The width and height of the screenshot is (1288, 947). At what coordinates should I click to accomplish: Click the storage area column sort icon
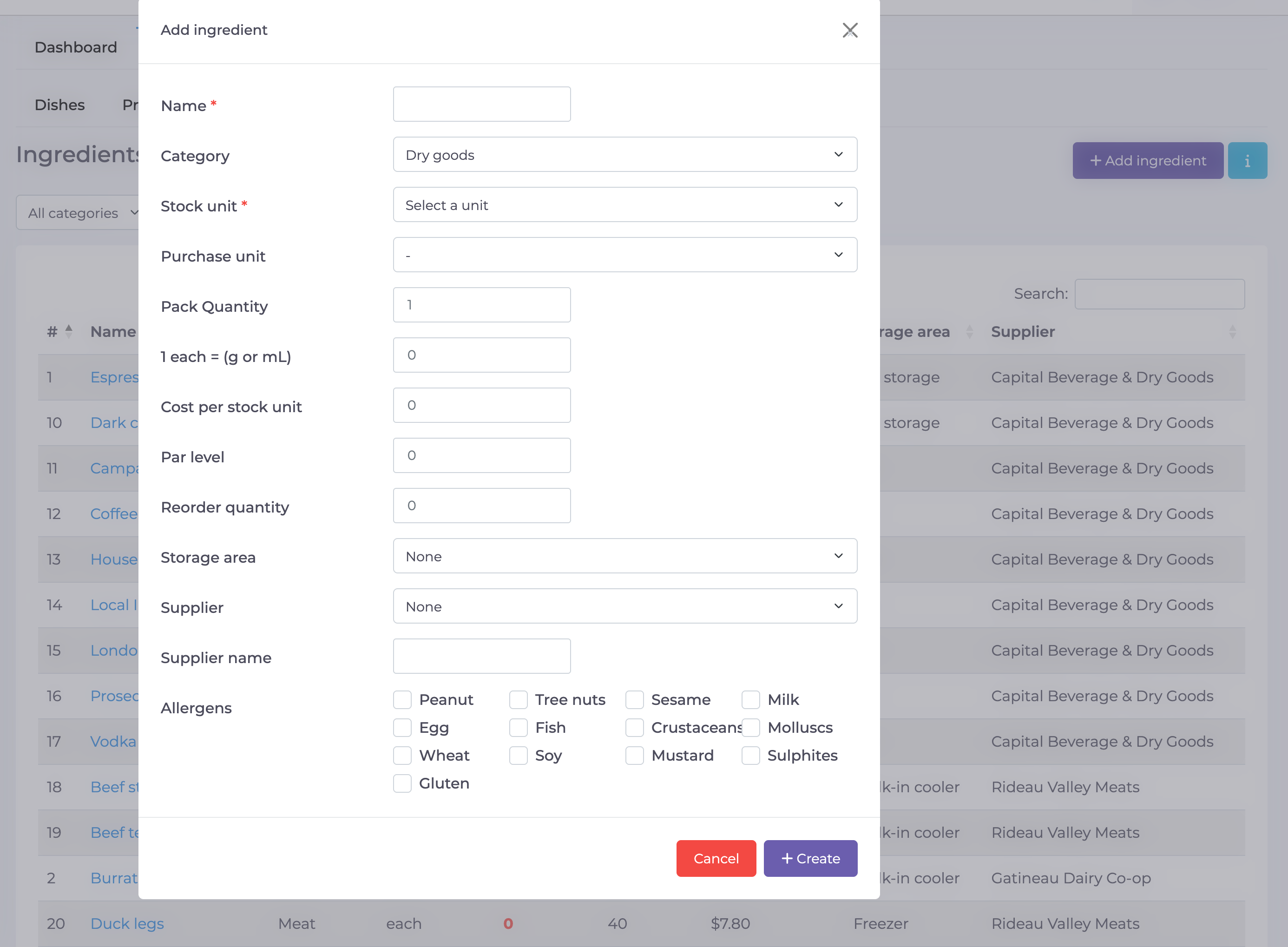tap(969, 331)
